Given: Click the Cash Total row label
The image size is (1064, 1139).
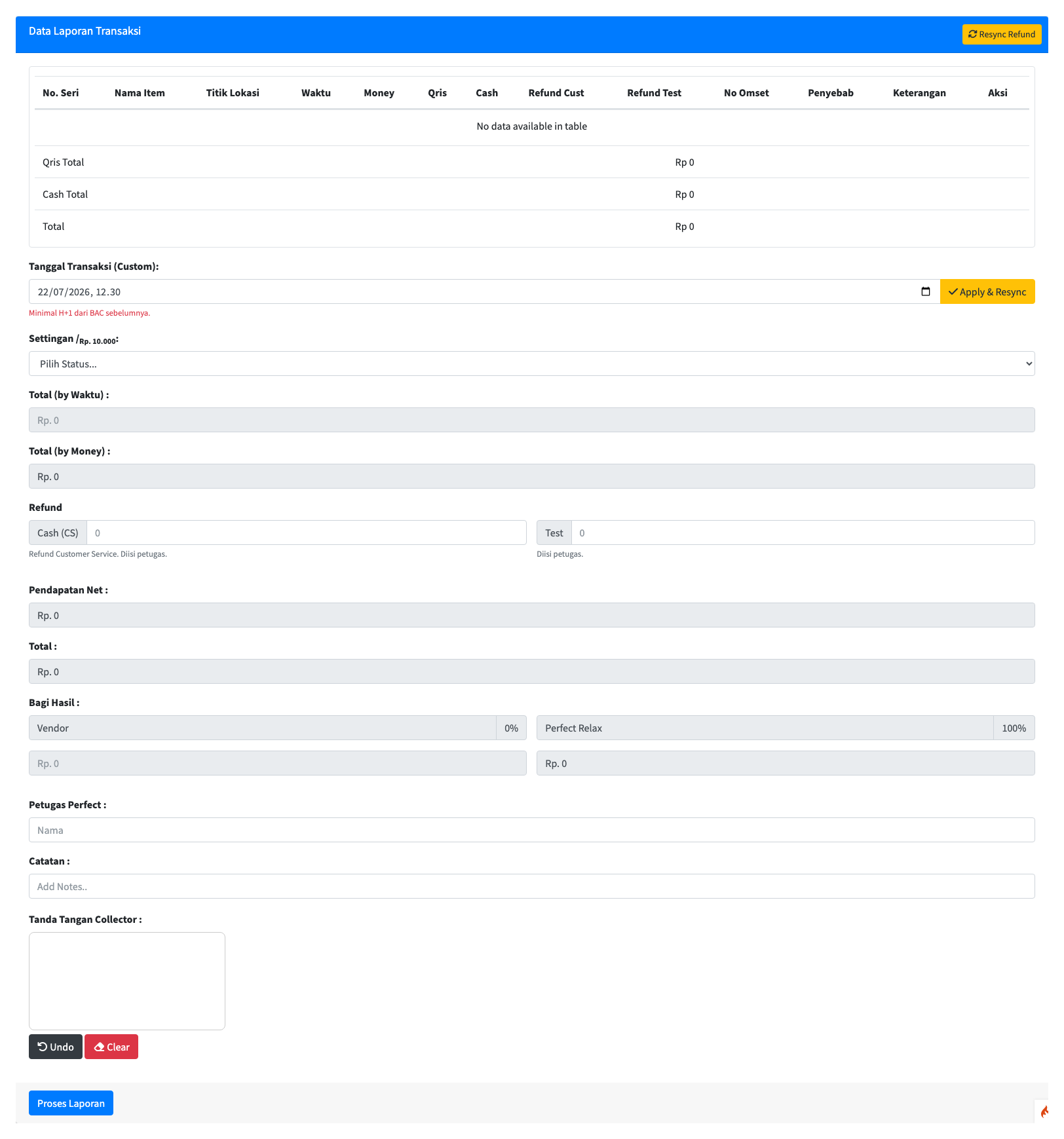Looking at the screenshot, I should (65, 194).
